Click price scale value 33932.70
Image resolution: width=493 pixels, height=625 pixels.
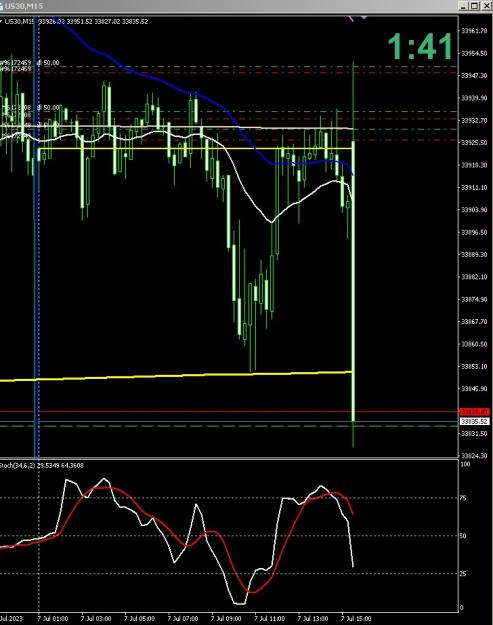[x=474, y=120]
